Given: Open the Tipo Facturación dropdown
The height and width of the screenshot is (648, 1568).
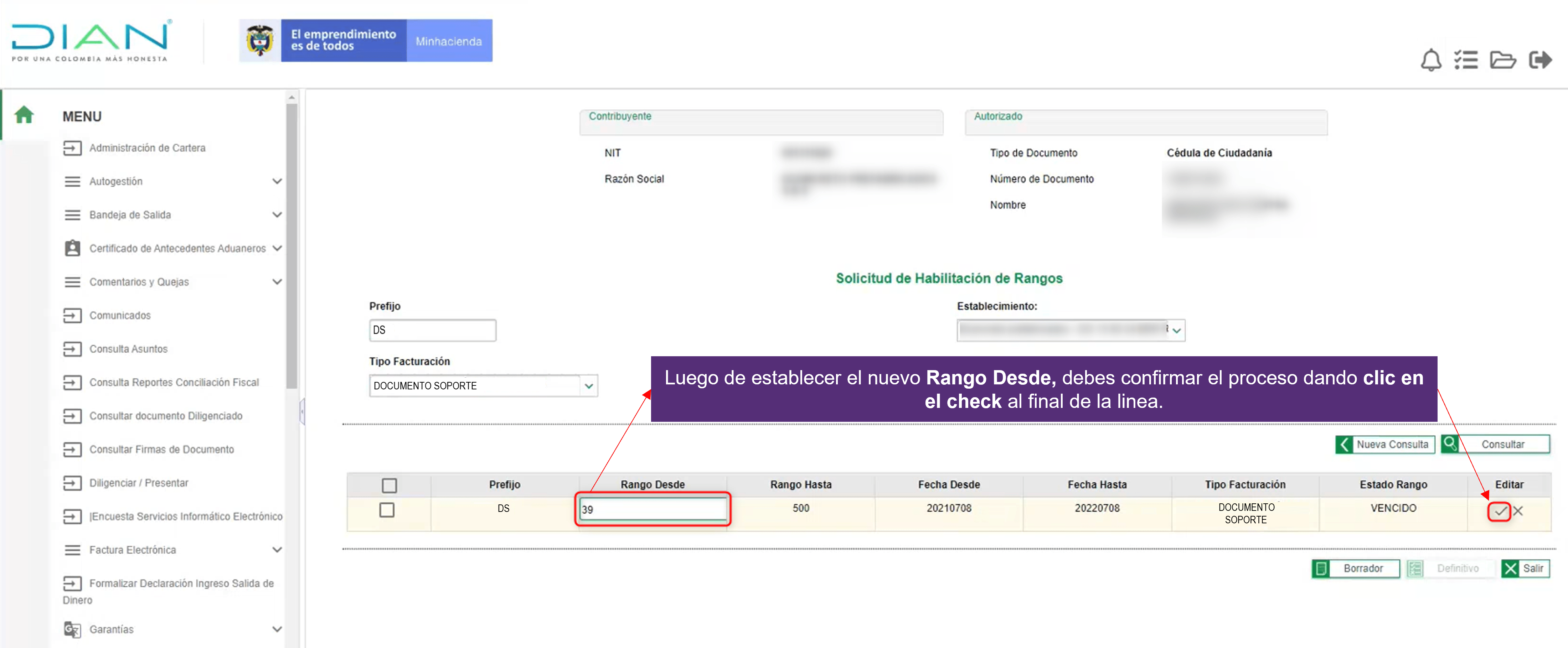Looking at the screenshot, I should click(x=588, y=386).
